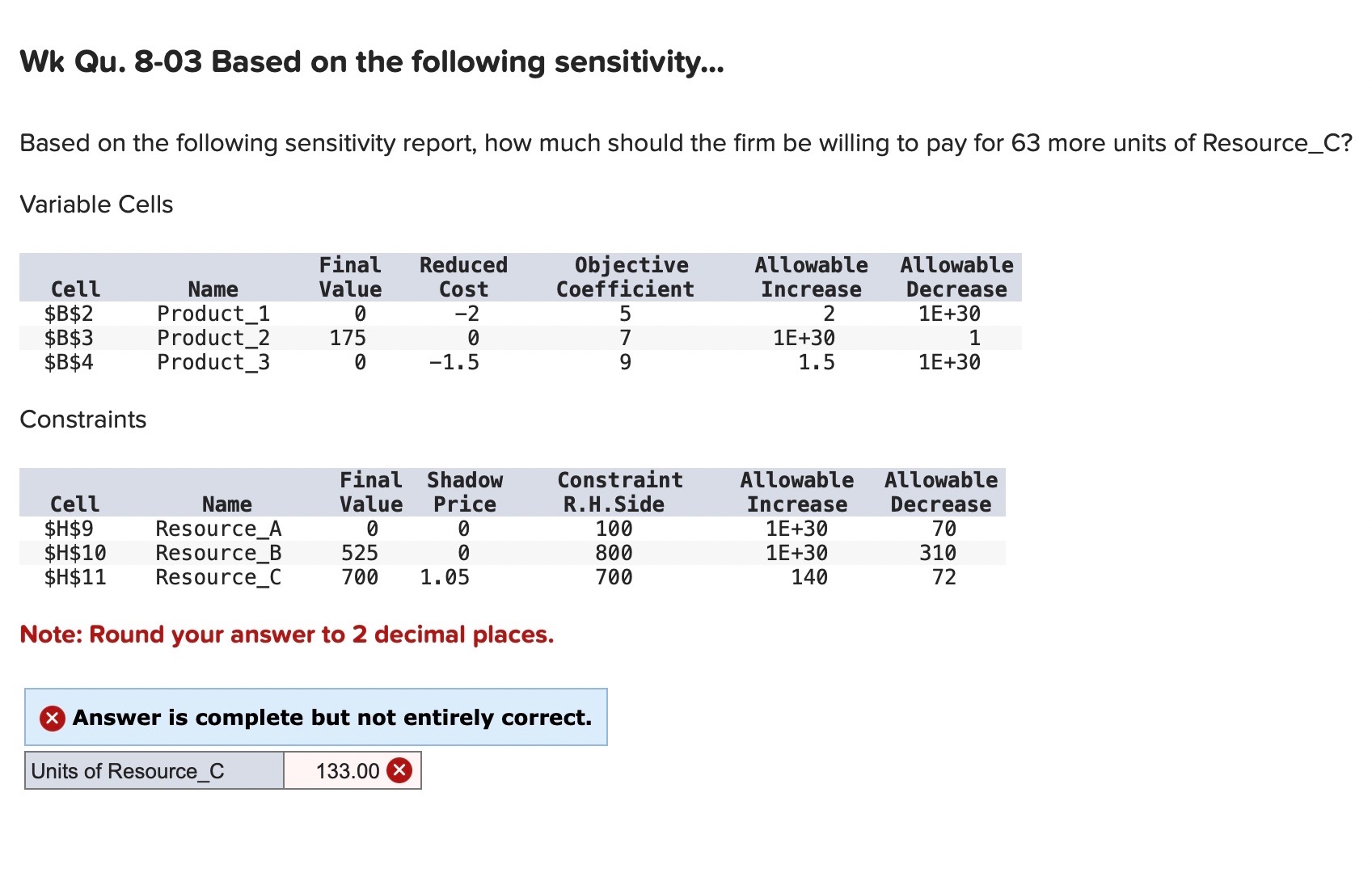1372x877 pixels.
Task: Click the Constraints section heading
Action: pyautogui.click(x=83, y=420)
